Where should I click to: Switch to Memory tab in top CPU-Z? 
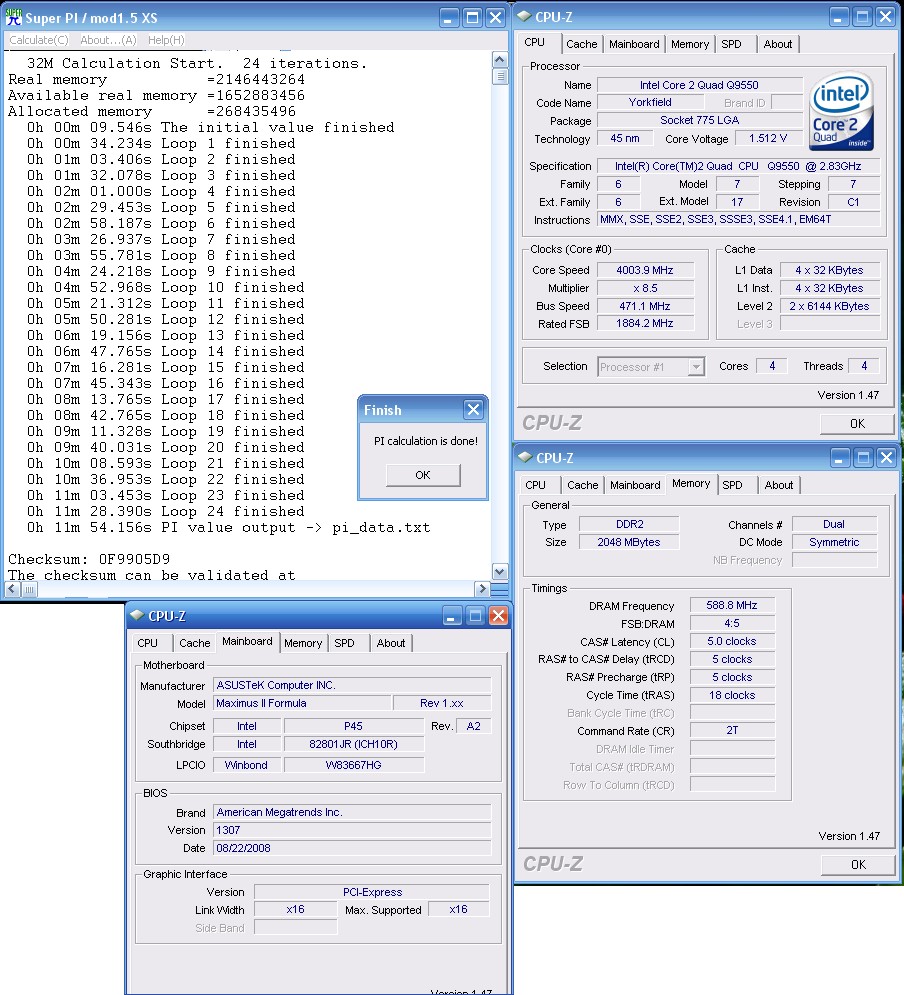690,44
